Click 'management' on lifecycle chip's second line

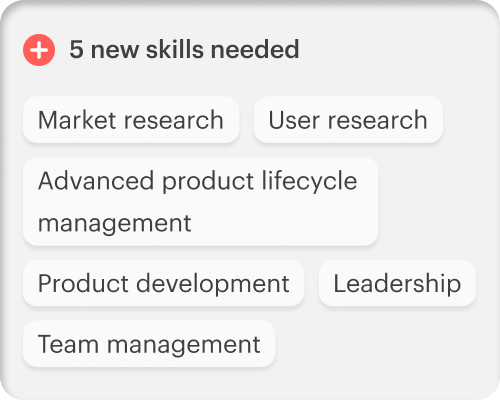[x=115, y=223]
